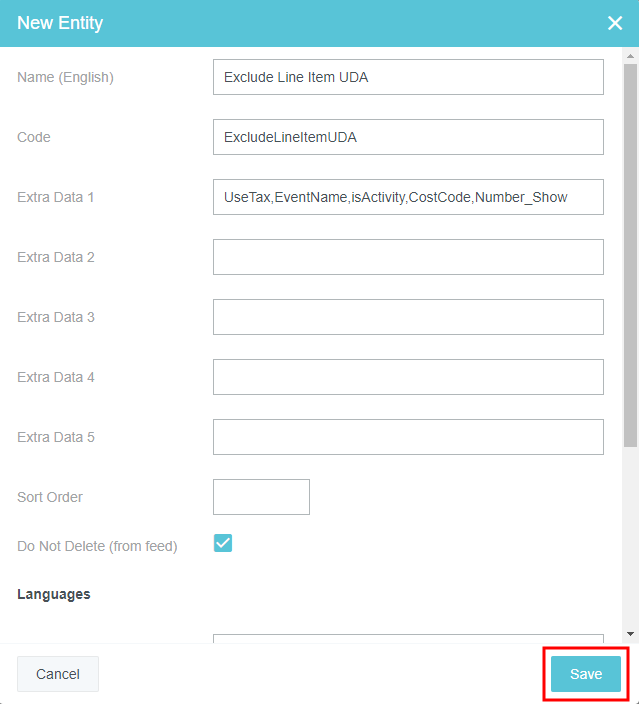This screenshot has height=704, width=639.
Task: Click the empty Extra Data 2 field
Action: point(408,257)
